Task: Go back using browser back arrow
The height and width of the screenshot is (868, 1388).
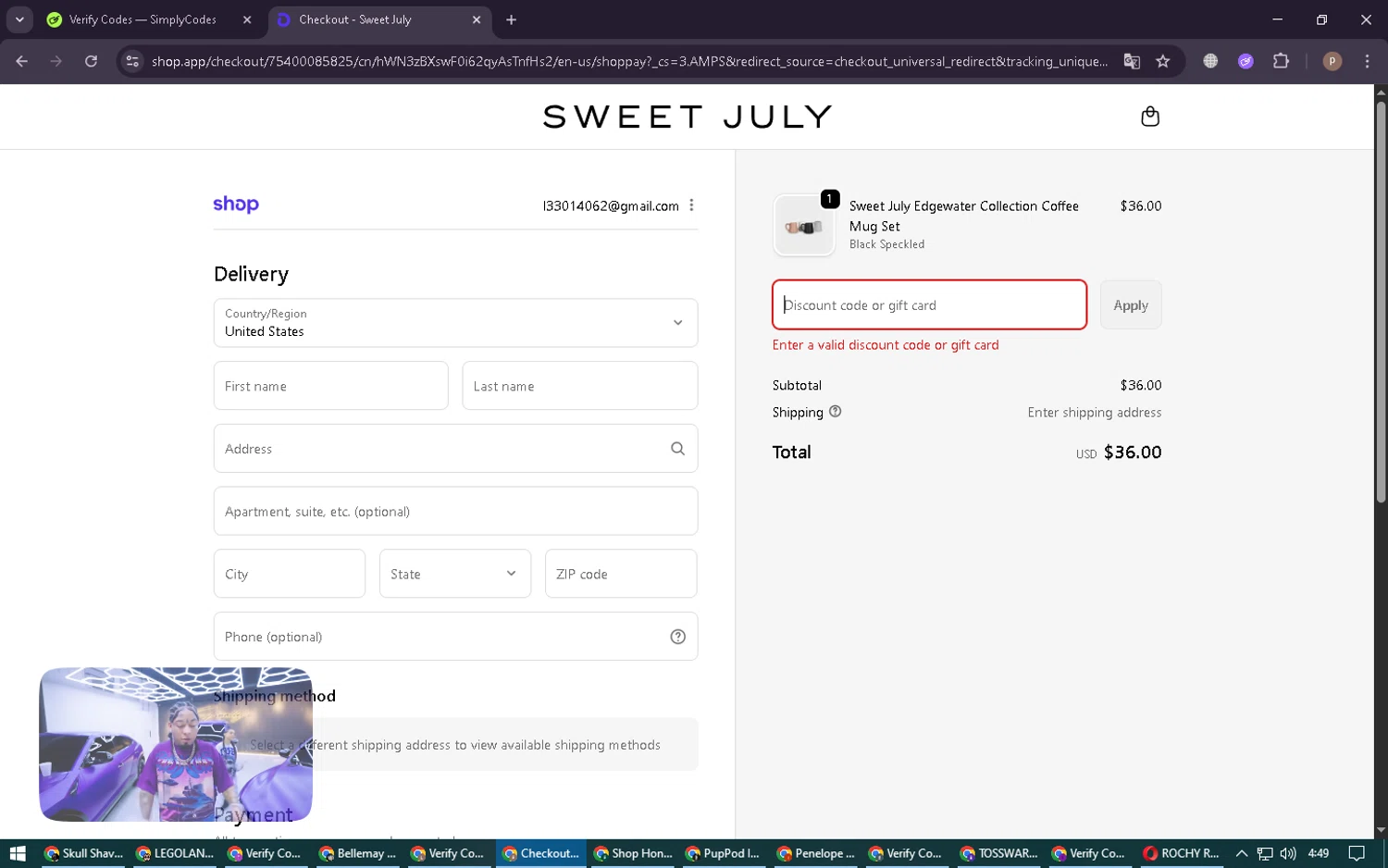Action: tap(22, 61)
